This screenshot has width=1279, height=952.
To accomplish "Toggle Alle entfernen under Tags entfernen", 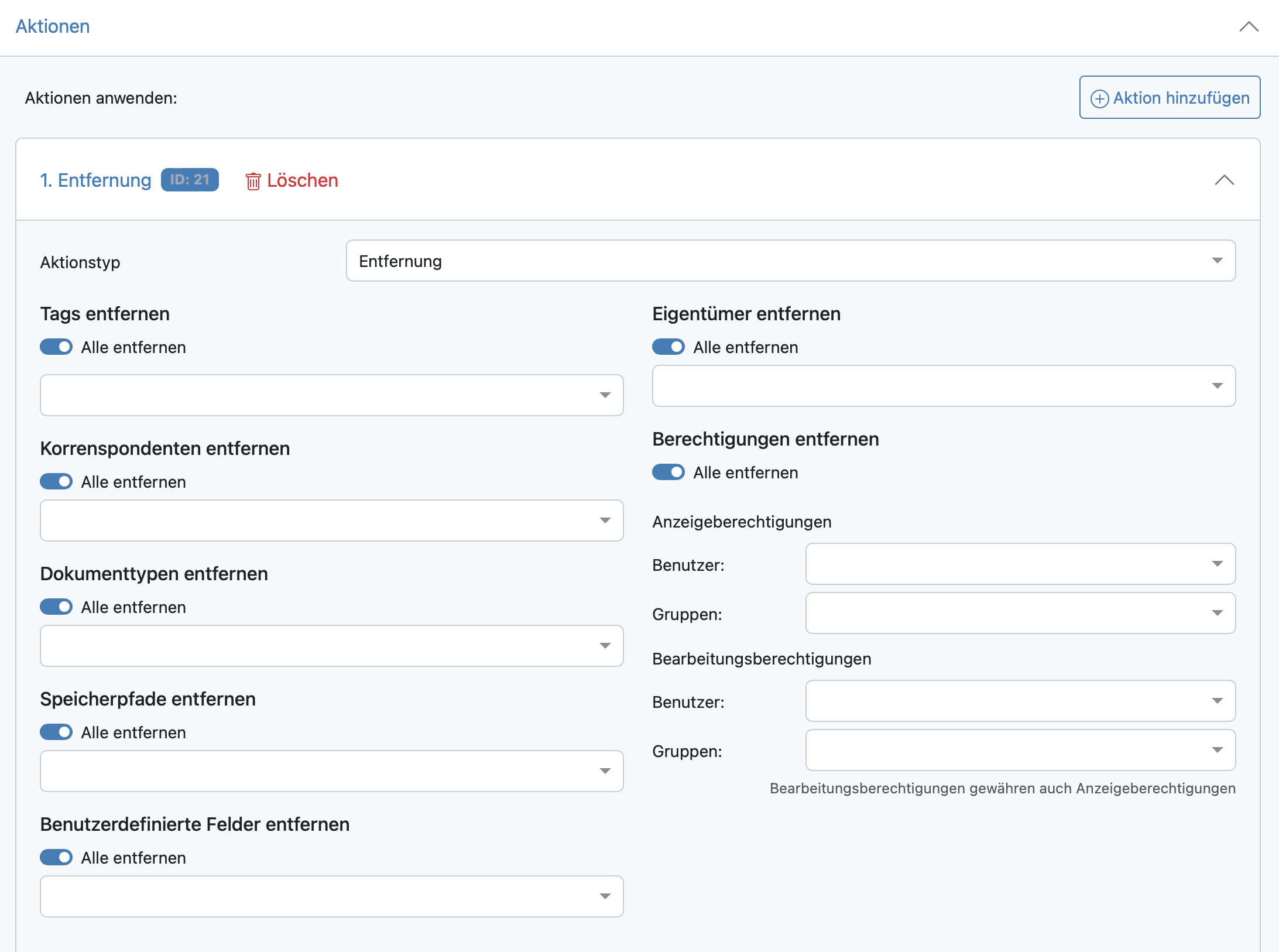I will [x=56, y=347].
